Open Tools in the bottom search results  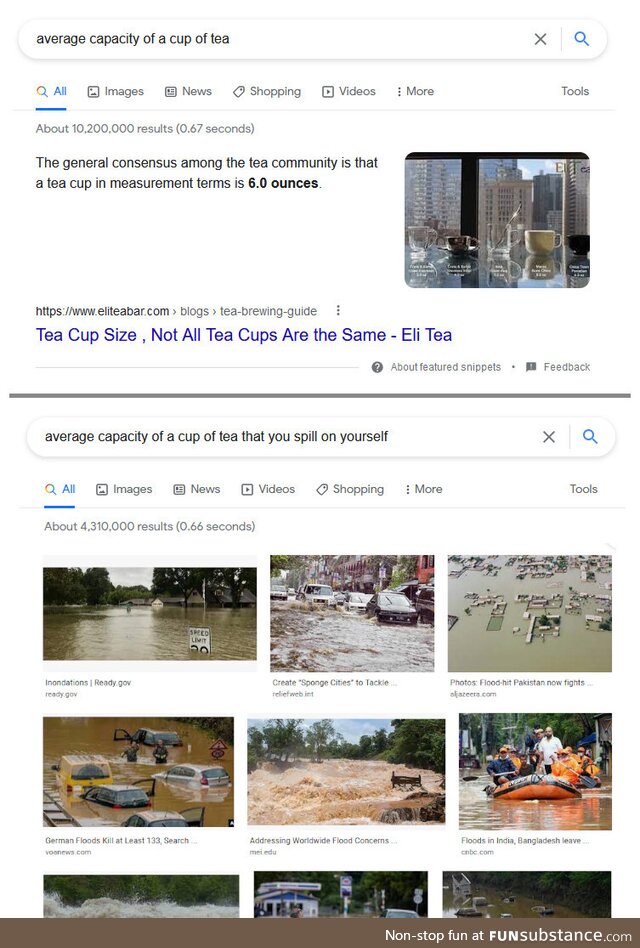[x=583, y=489]
